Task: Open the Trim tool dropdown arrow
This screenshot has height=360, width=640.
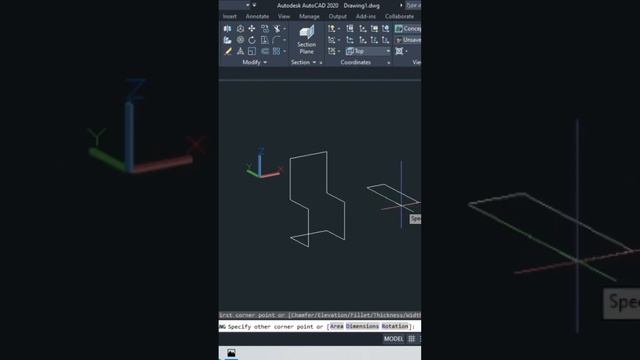Action: point(284,29)
